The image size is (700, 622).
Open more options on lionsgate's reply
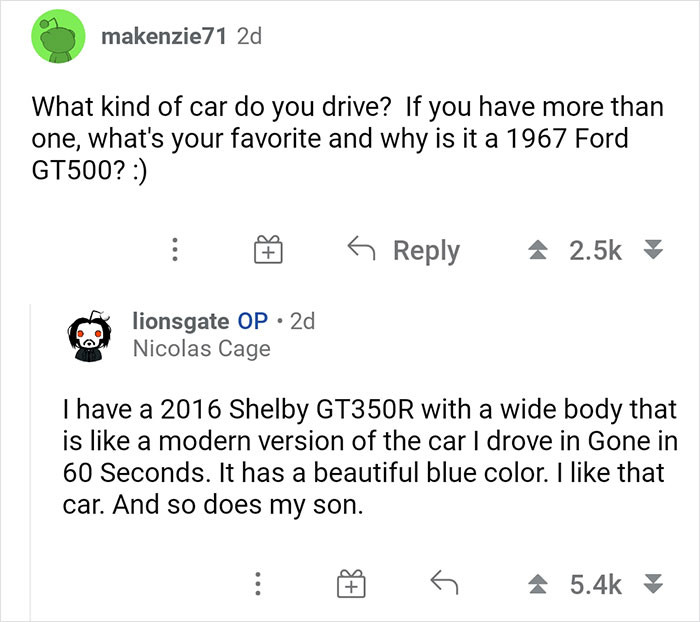pos(257,581)
